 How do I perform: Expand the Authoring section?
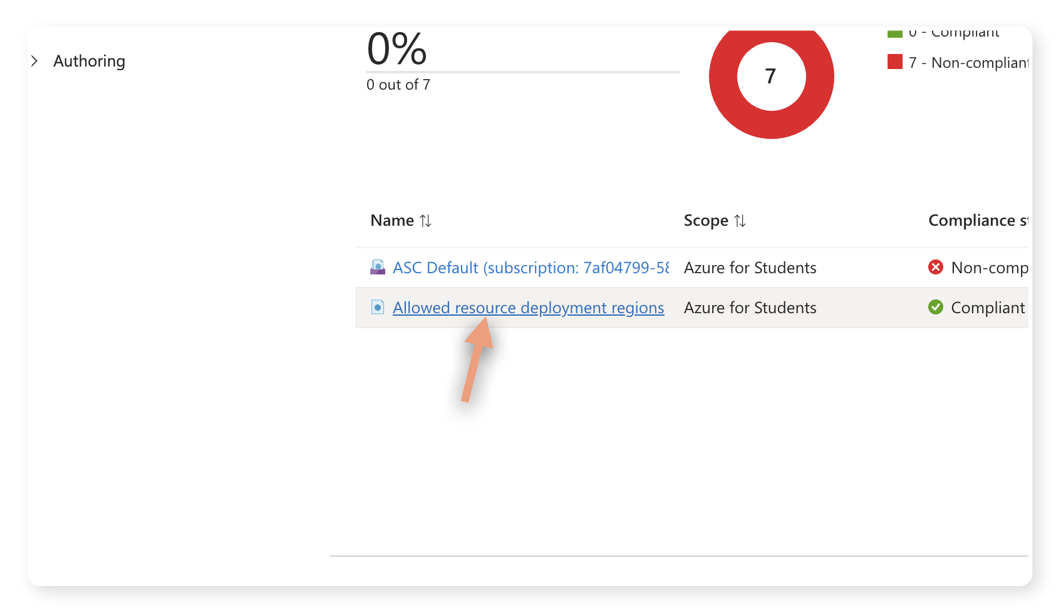(34, 60)
